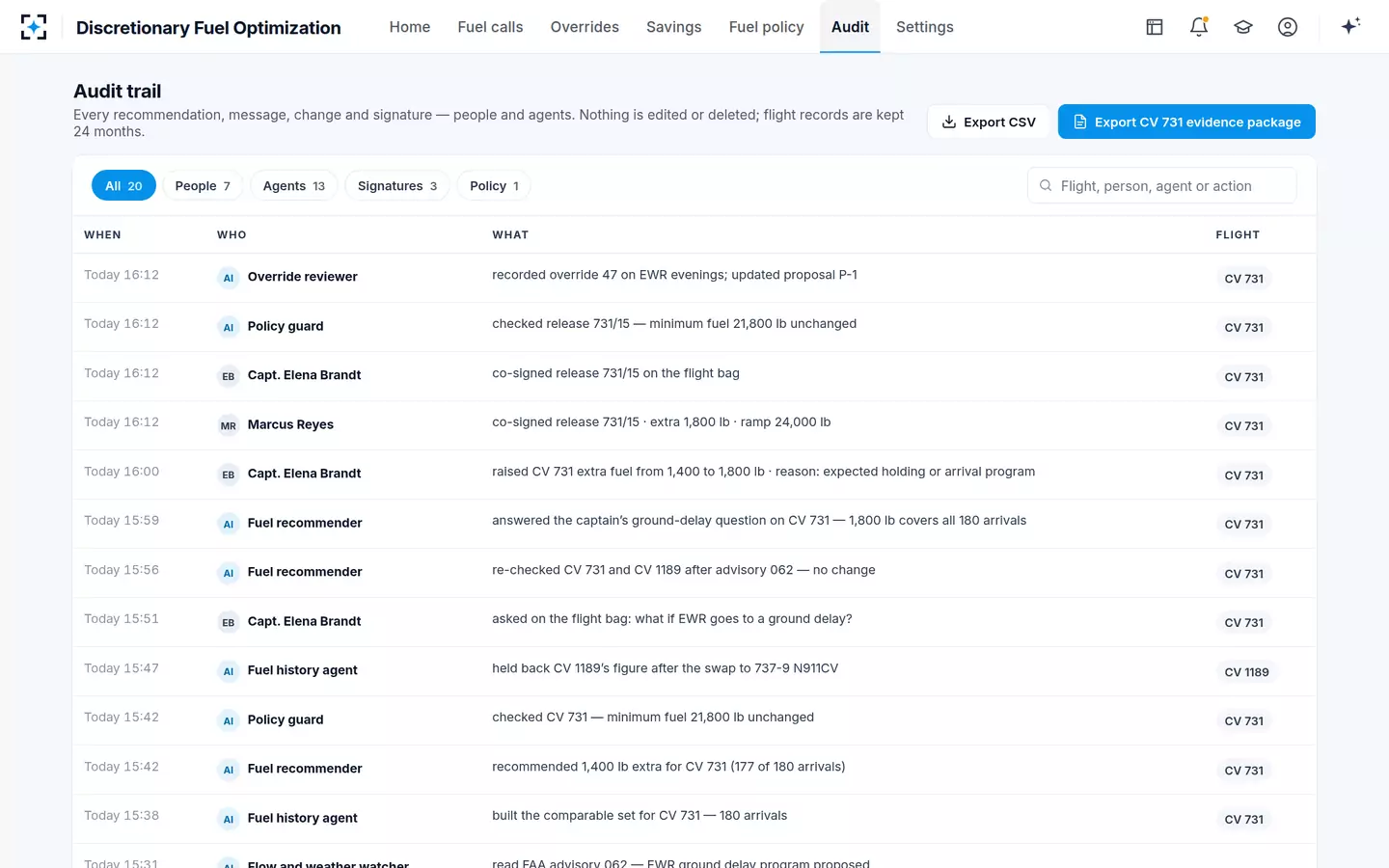The width and height of the screenshot is (1389, 868).
Task: Export the CV 731 evidence package
Action: (x=1186, y=122)
